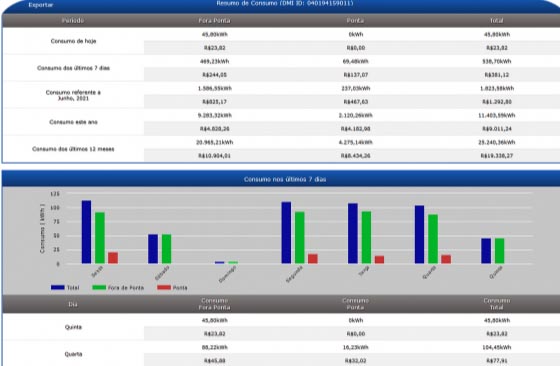
Task: Click the Resumo de Consumo panel title
Action: coord(285,3)
